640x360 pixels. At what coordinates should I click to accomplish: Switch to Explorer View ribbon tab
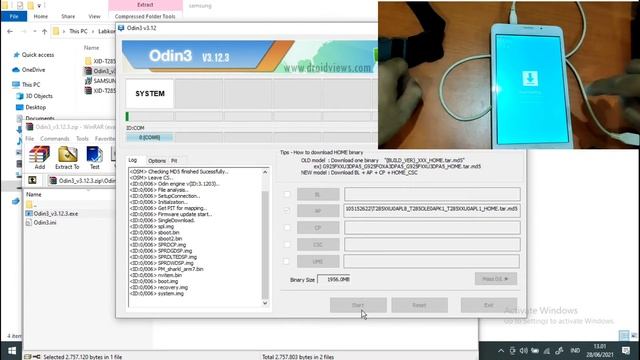coord(94,16)
